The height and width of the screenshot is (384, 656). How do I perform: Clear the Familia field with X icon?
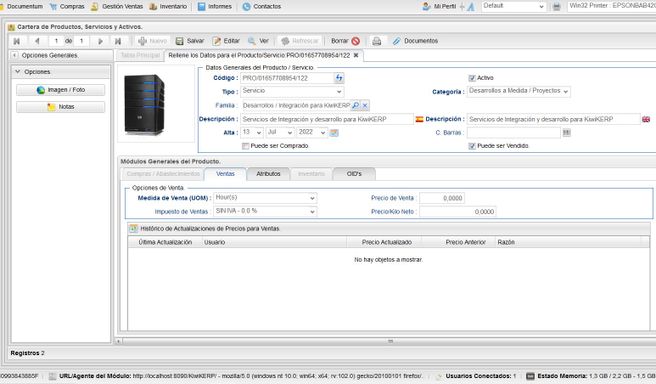pyautogui.click(x=365, y=105)
